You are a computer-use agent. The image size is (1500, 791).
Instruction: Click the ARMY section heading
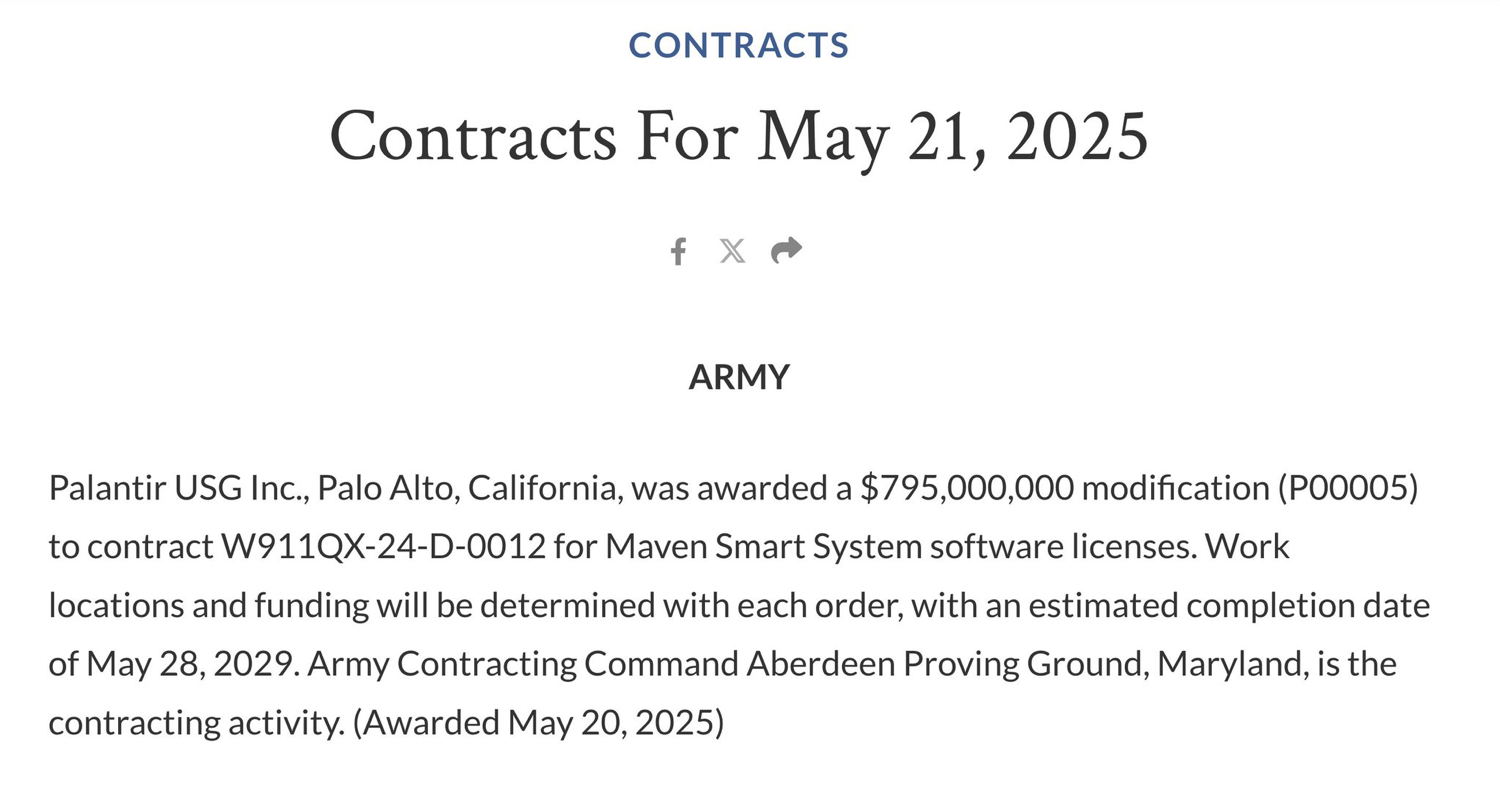(739, 377)
